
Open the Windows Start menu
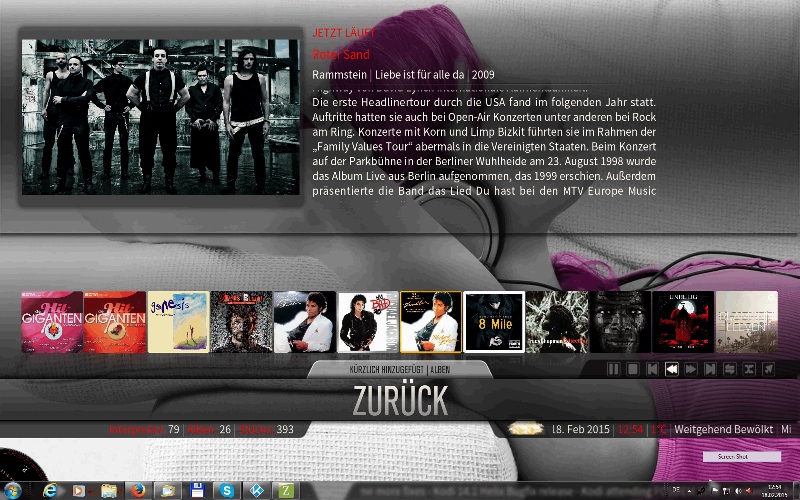[x=12, y=491]
